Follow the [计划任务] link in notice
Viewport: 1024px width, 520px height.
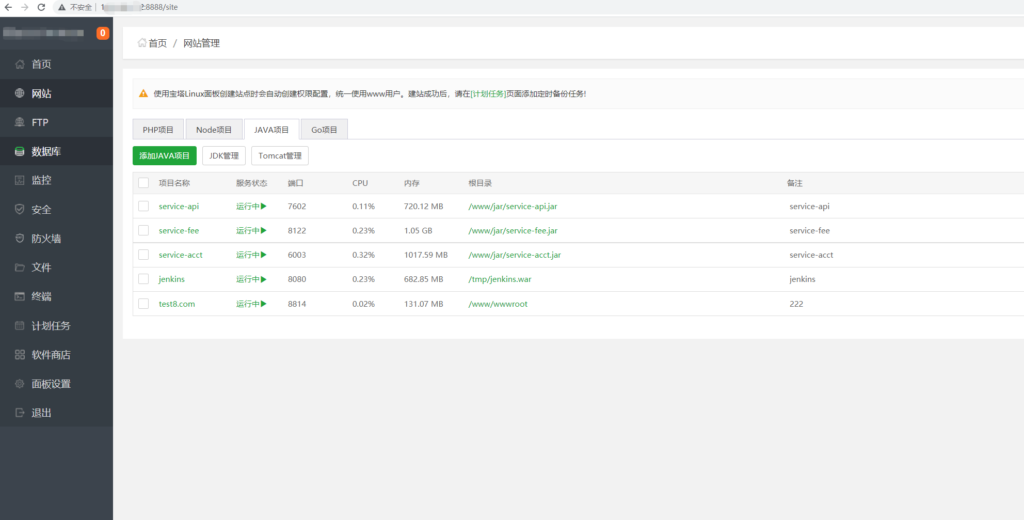coord(488,93)
